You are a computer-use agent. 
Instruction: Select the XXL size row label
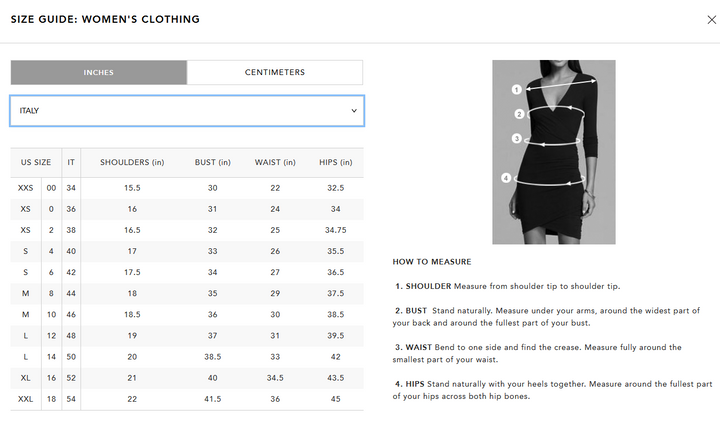pyautogui.click(x=26, y=399)
